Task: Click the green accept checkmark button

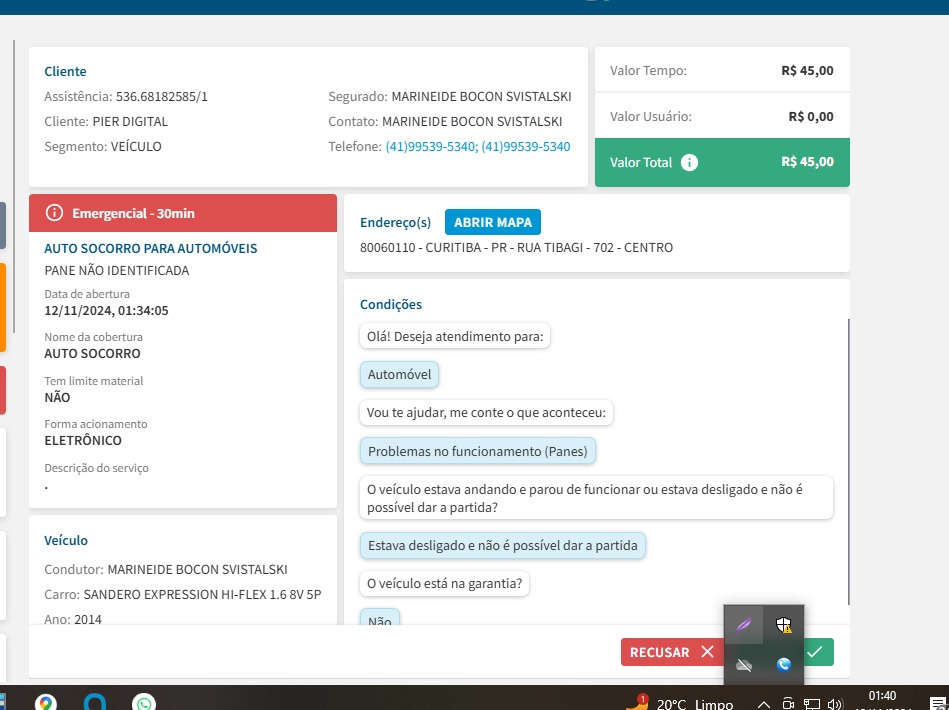Action: [x=819, y=652]
